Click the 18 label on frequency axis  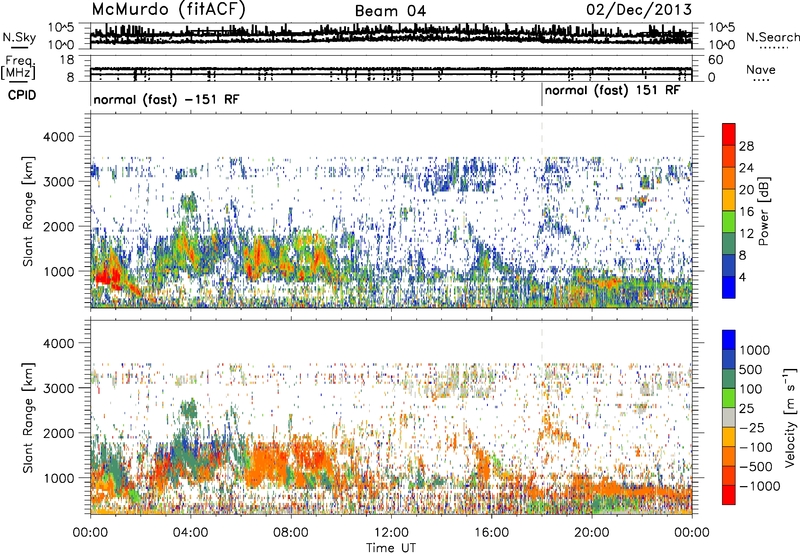[67, 60]
